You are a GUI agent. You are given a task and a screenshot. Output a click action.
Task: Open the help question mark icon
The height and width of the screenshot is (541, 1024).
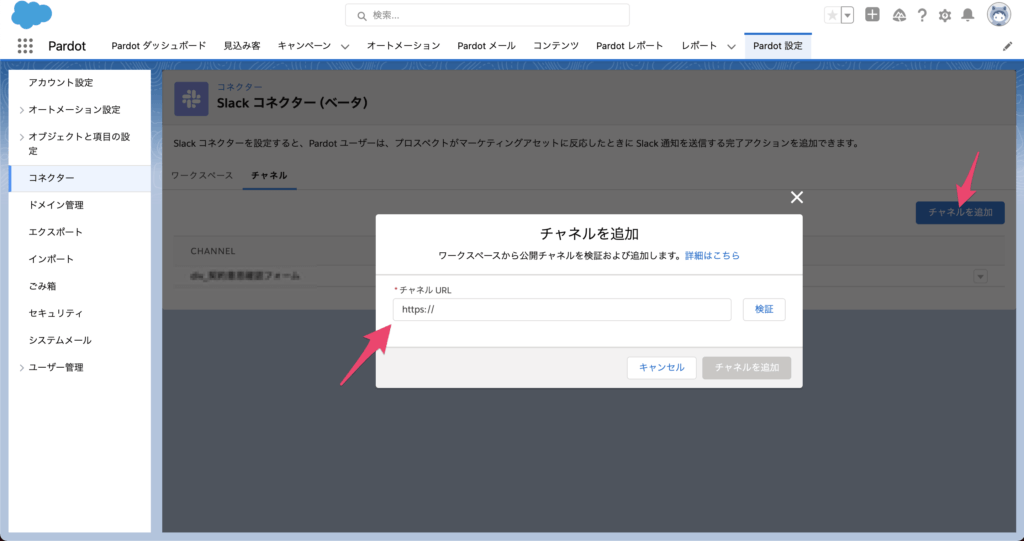point(921,15)
